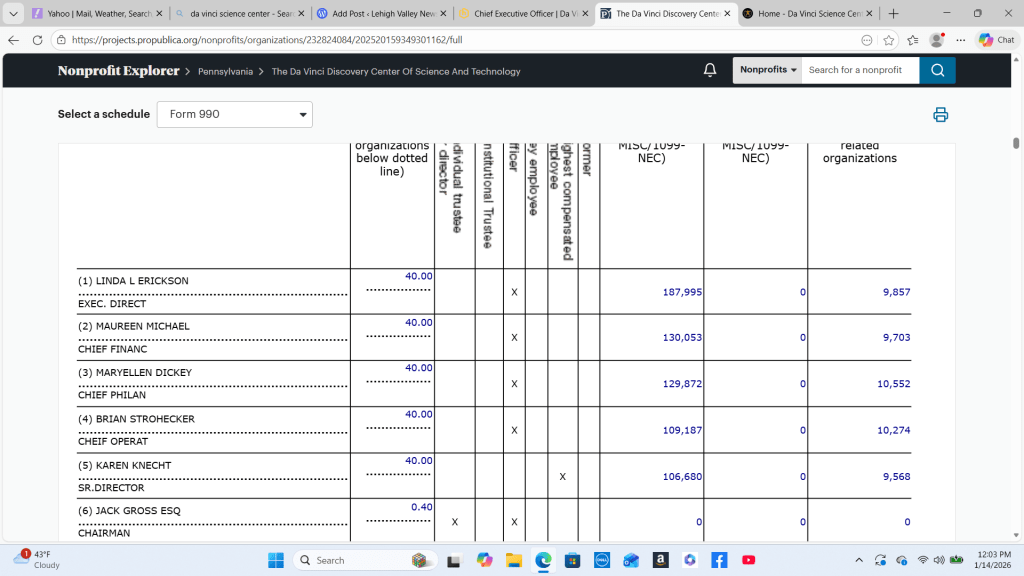The image size is (1024, 576).
Task: Click the notification bell icon
Action: tap(710, 70)
